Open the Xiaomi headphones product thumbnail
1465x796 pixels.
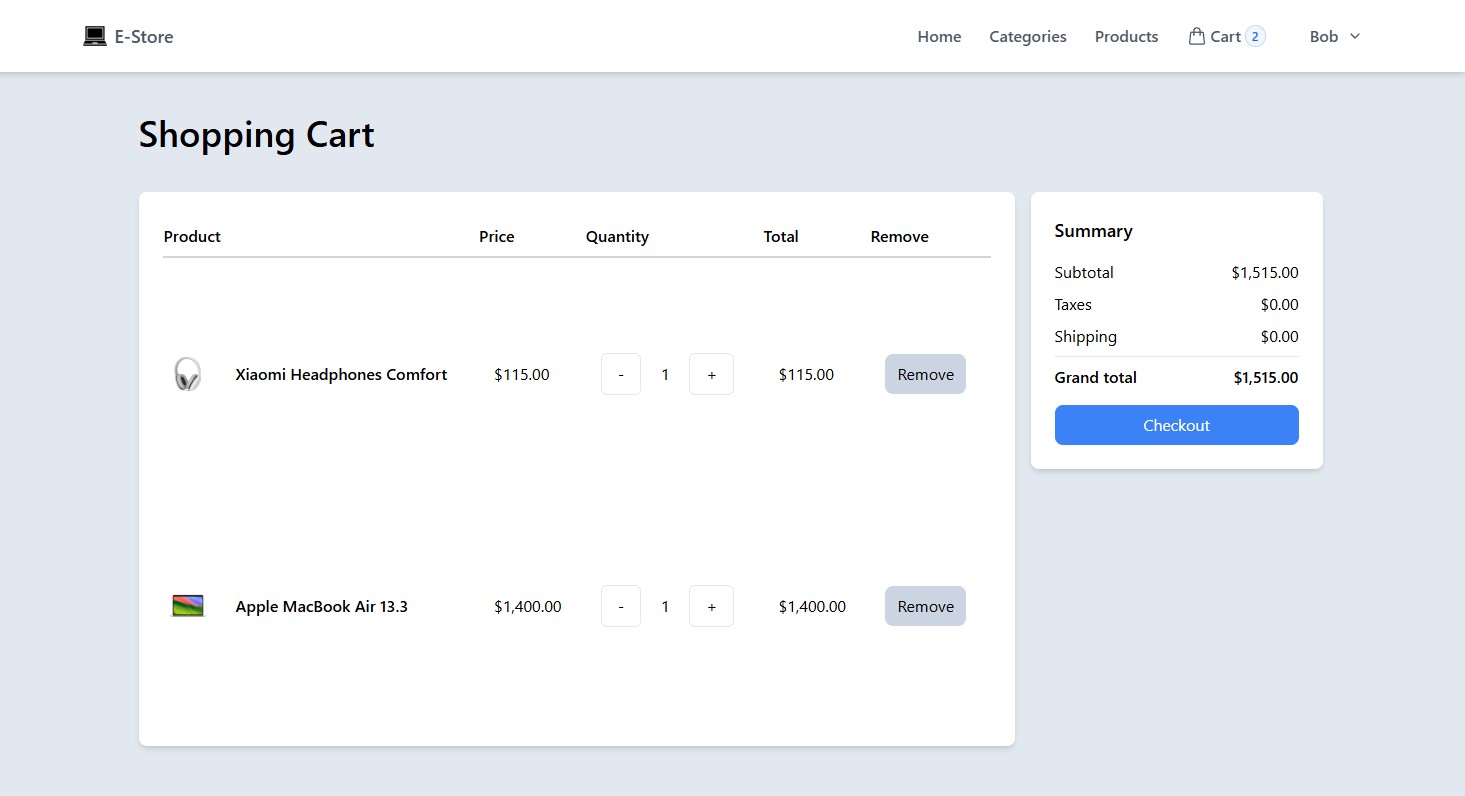pos(188,374)
